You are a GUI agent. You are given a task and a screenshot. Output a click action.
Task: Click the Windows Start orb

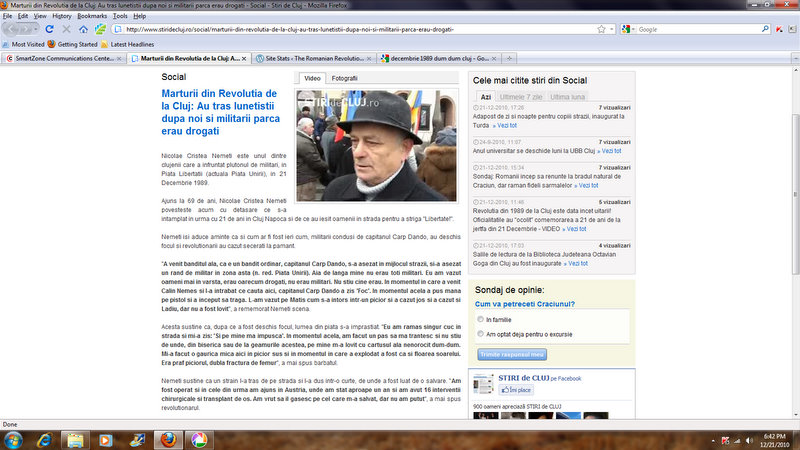(14, 438)
